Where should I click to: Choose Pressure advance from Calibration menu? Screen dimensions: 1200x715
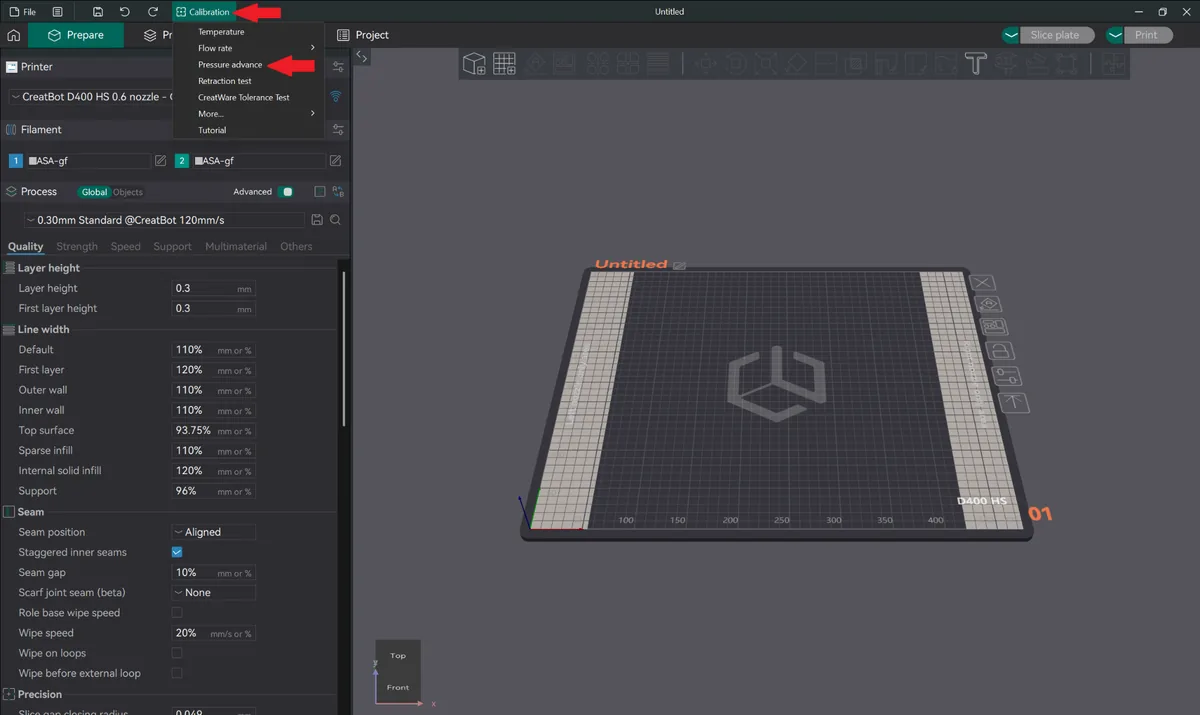pyautogui.click(x=230, y=65)
